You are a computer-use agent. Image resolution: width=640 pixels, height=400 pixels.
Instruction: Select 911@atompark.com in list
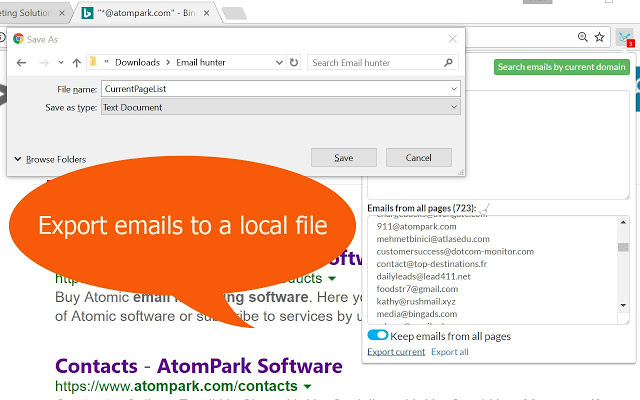[x=416, y=227]
